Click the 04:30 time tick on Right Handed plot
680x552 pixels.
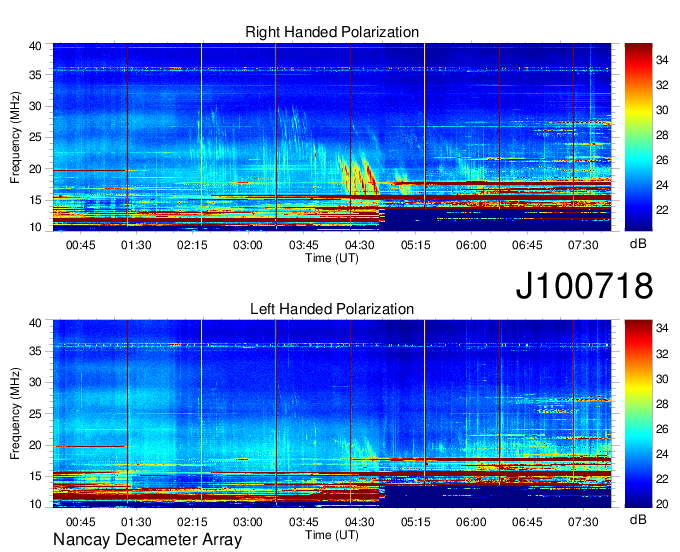[360, 245]
